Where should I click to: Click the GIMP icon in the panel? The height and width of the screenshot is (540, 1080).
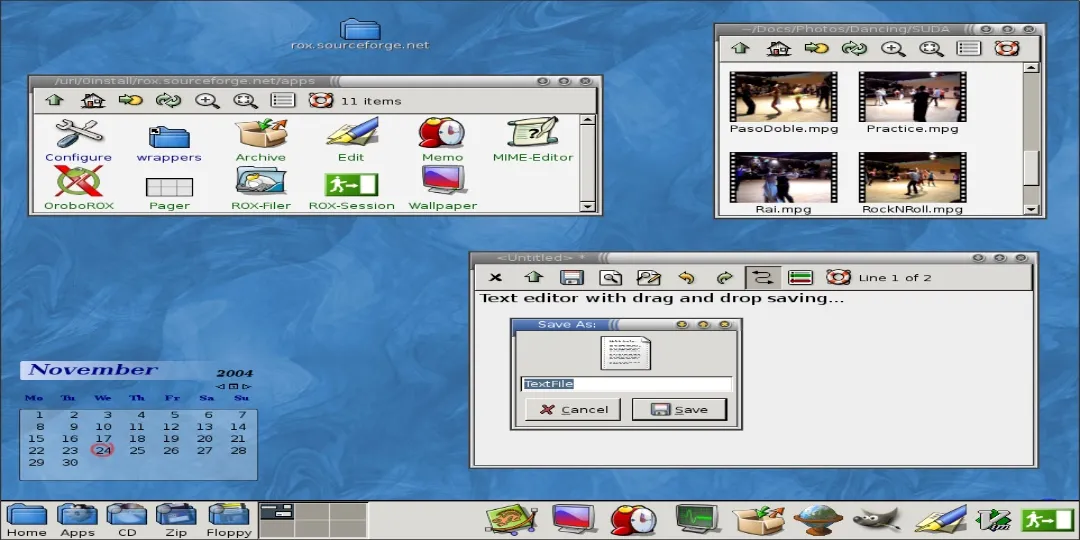tap(876, 519)
